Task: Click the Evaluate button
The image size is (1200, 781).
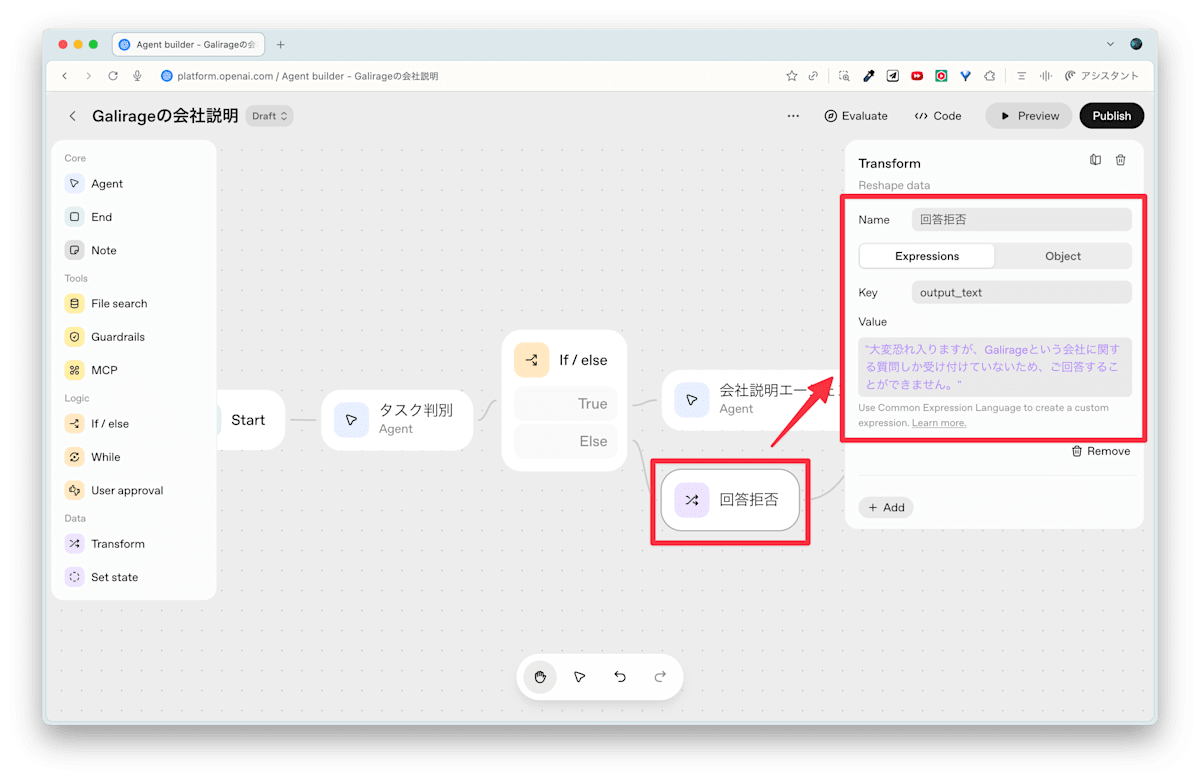Action: click(x=856, y=116)
